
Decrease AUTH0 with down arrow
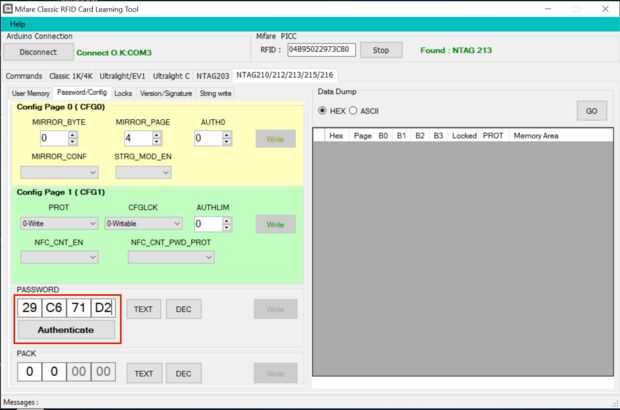click(227, 142)
